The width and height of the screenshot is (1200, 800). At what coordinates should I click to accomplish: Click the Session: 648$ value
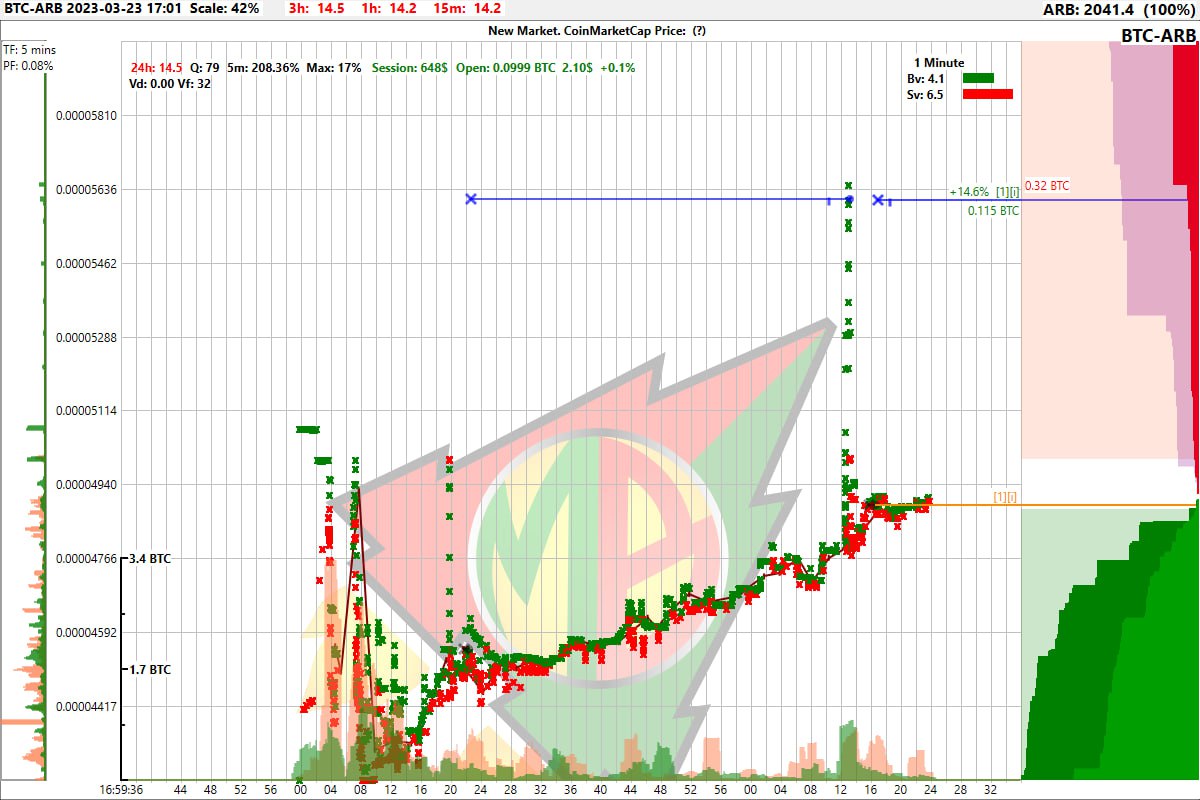pos(409,68)
